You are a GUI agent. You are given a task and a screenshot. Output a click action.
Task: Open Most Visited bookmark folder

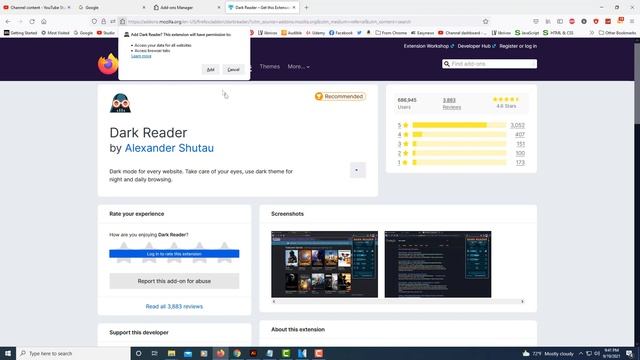click(55, 33)
